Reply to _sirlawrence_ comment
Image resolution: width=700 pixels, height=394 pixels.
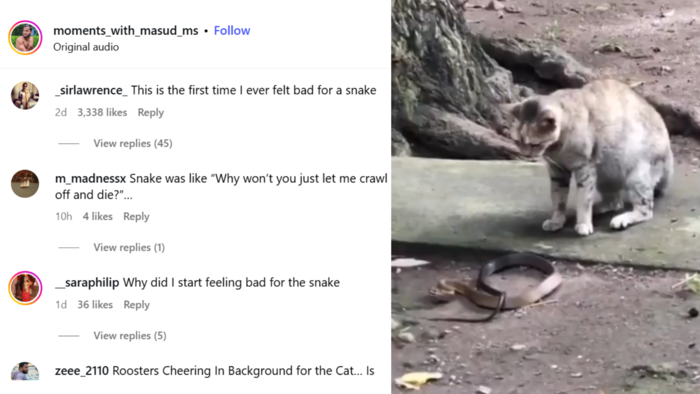click(x=150, y=112)
